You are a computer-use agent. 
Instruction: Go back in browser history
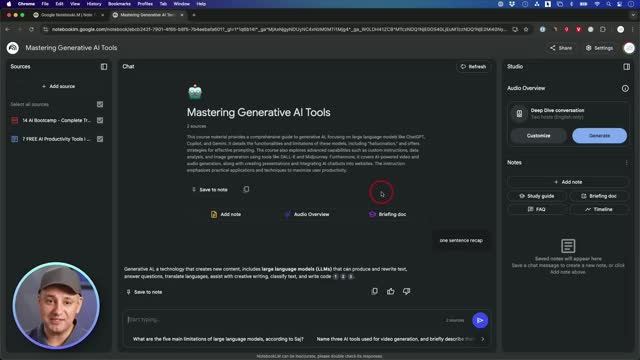click(x=8, y=29)
